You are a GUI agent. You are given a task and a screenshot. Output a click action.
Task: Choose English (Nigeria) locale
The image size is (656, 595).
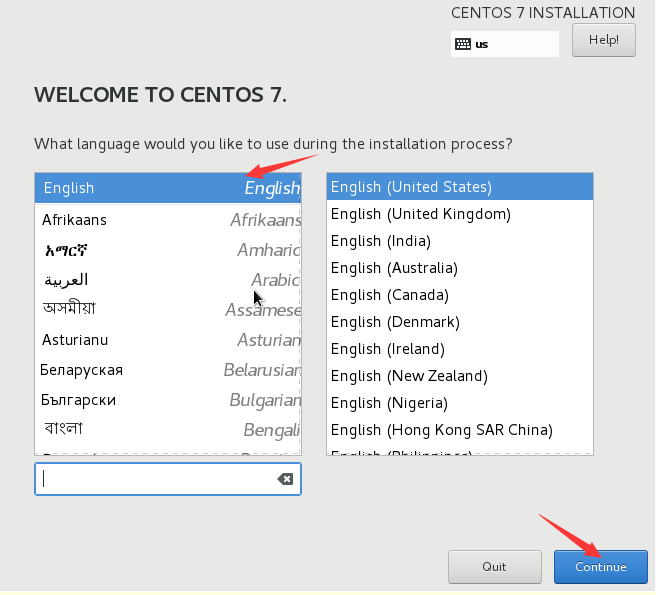tap(460, 403)
